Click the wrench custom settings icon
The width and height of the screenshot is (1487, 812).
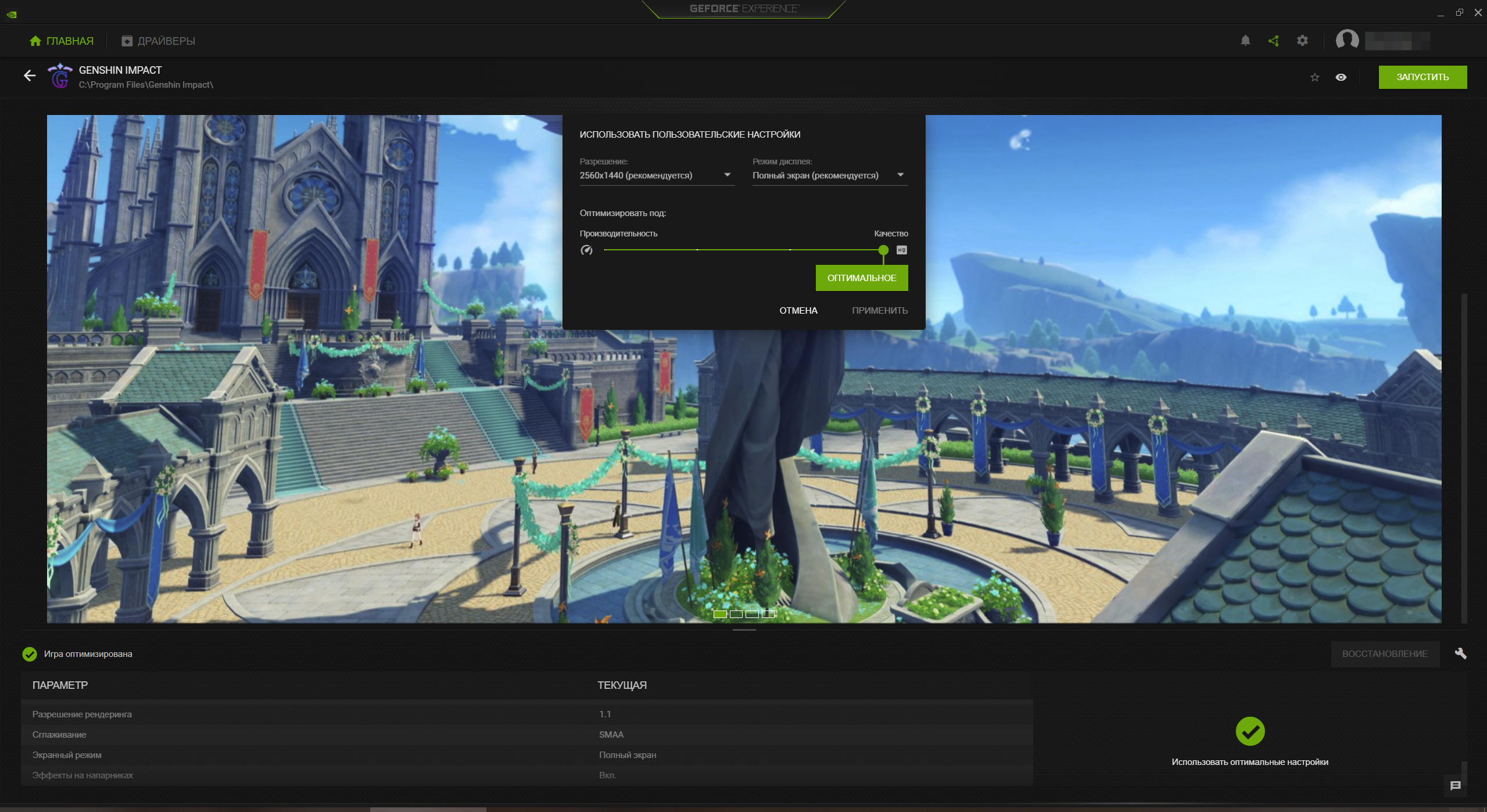(x=1460, y=653)
